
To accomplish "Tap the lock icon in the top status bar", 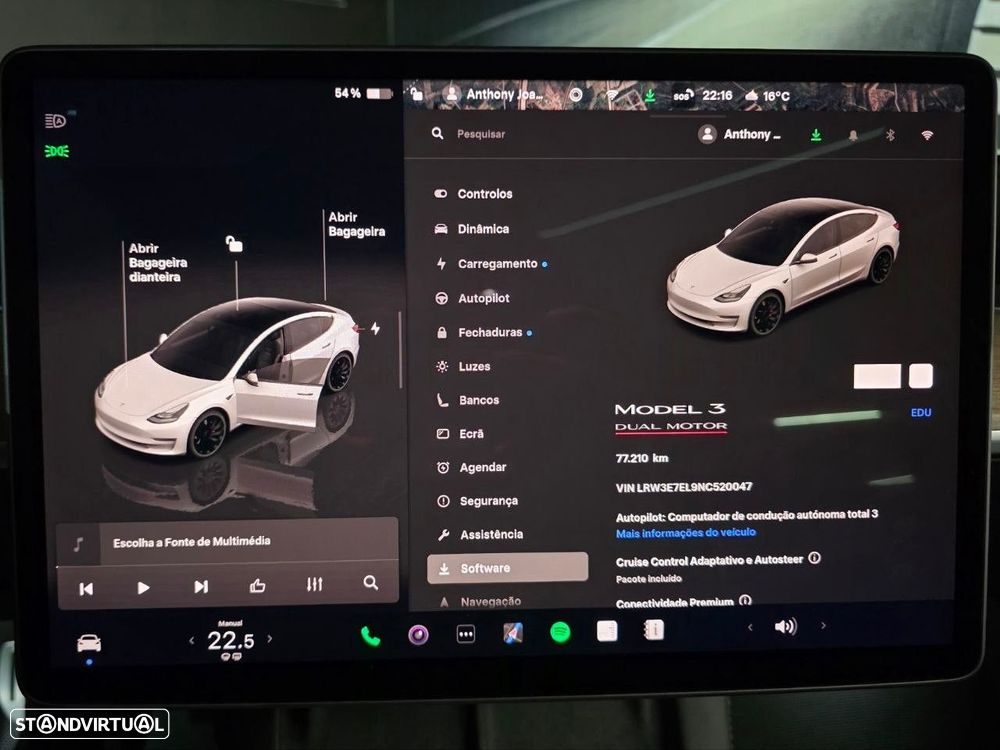I will click(x=416, y=94).
